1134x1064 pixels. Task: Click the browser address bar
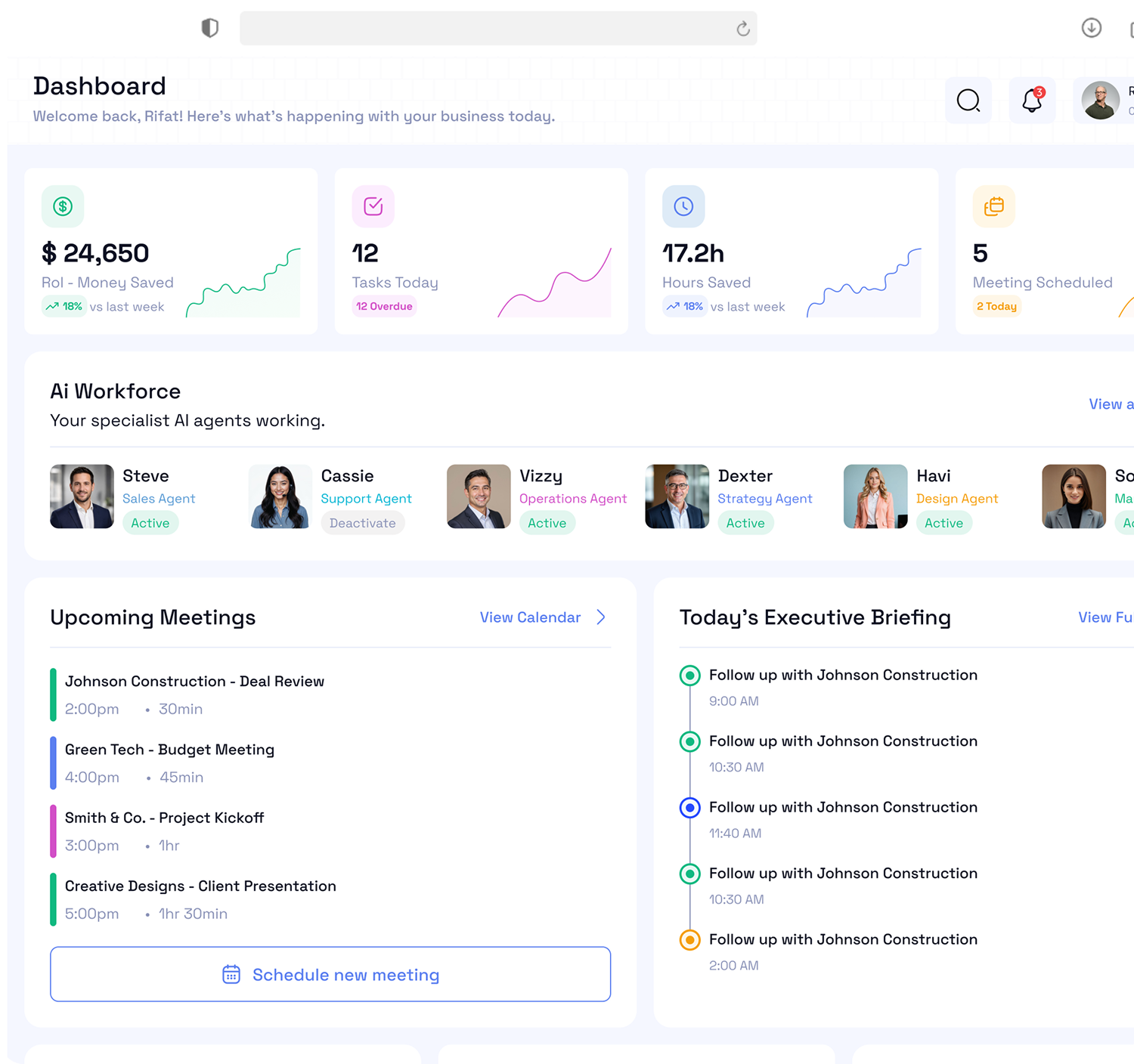point(498,28)
